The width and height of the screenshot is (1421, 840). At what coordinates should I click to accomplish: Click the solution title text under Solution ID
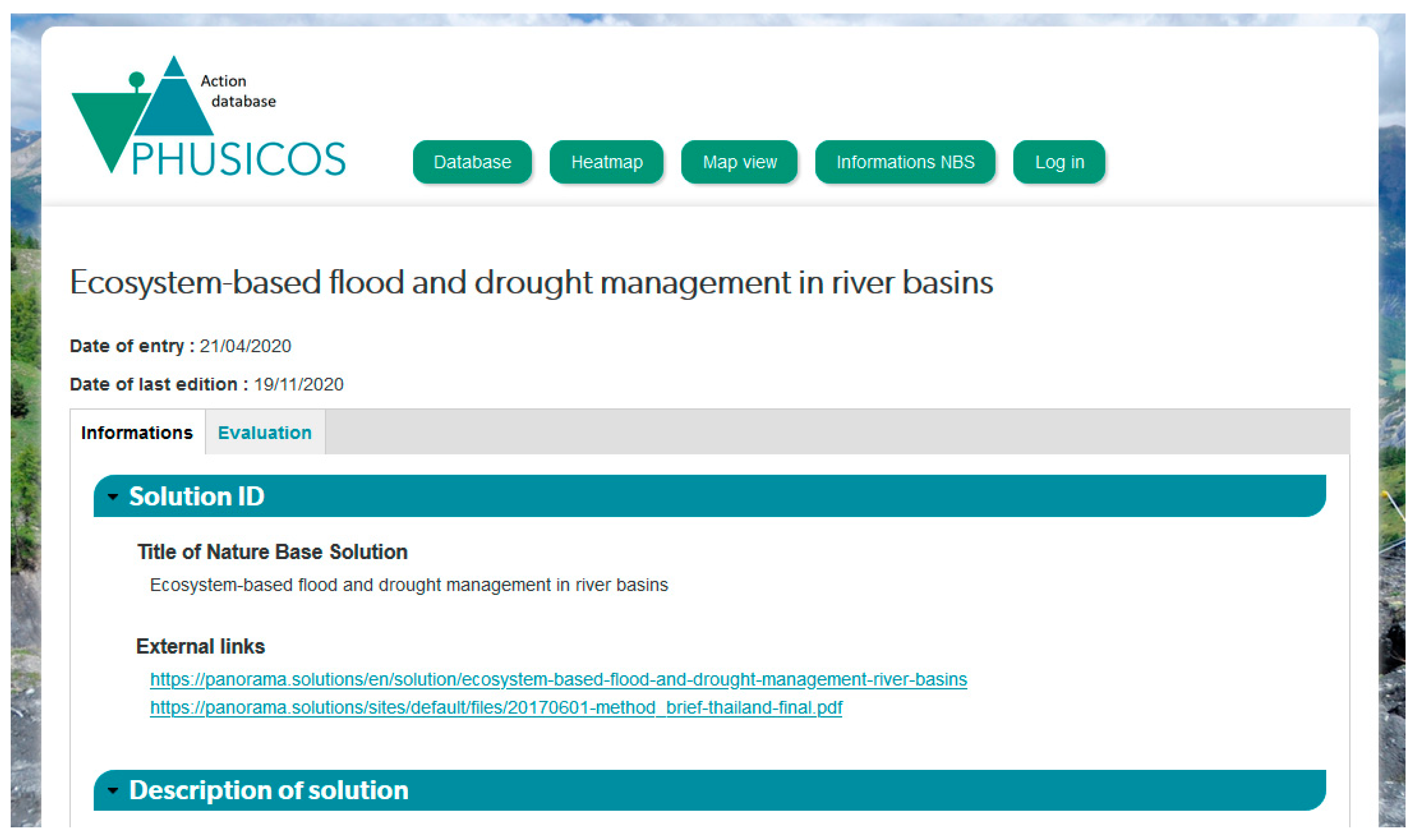coord(409,585)
